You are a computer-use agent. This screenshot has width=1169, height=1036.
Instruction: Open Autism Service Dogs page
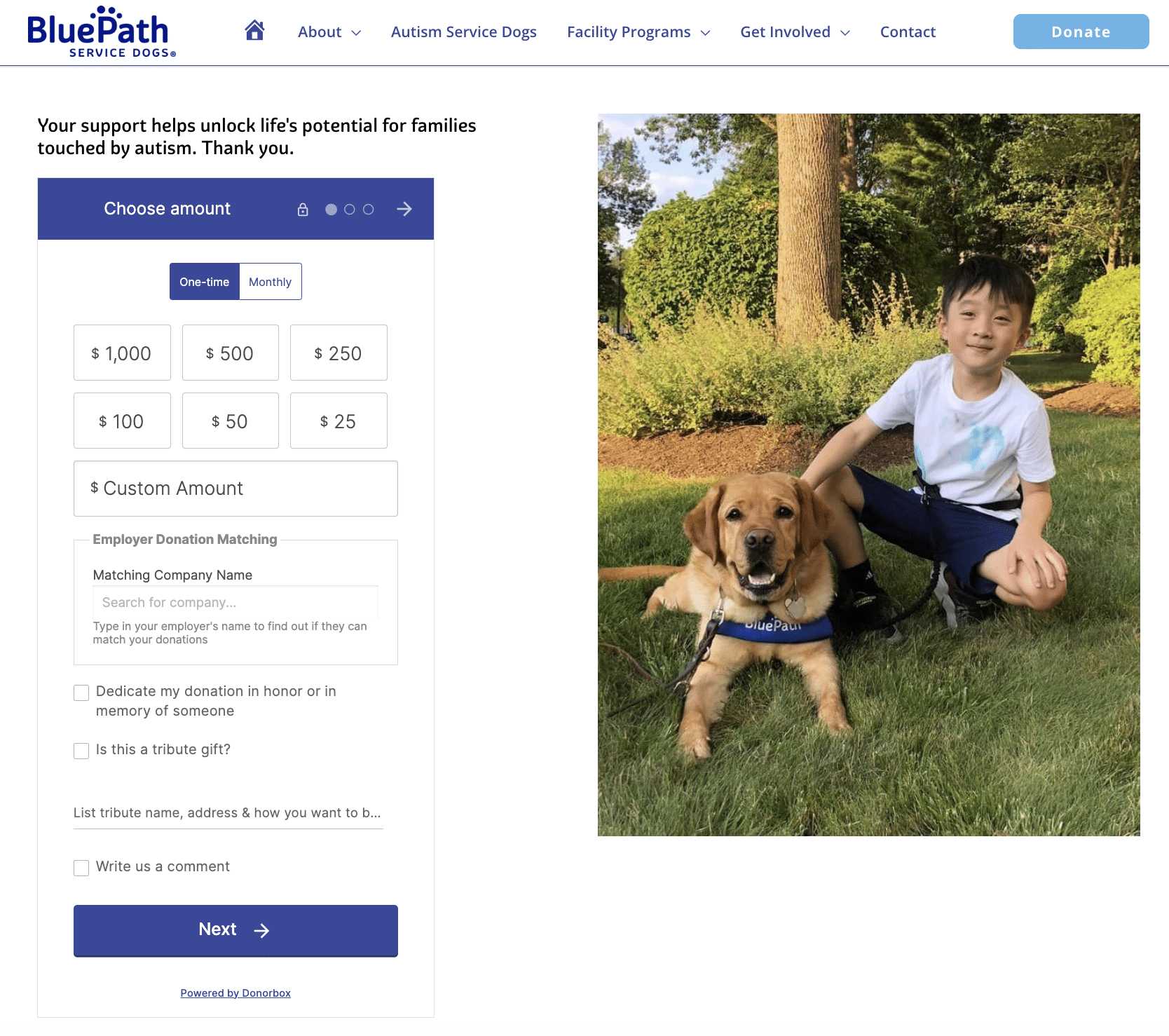click(463, 32)
